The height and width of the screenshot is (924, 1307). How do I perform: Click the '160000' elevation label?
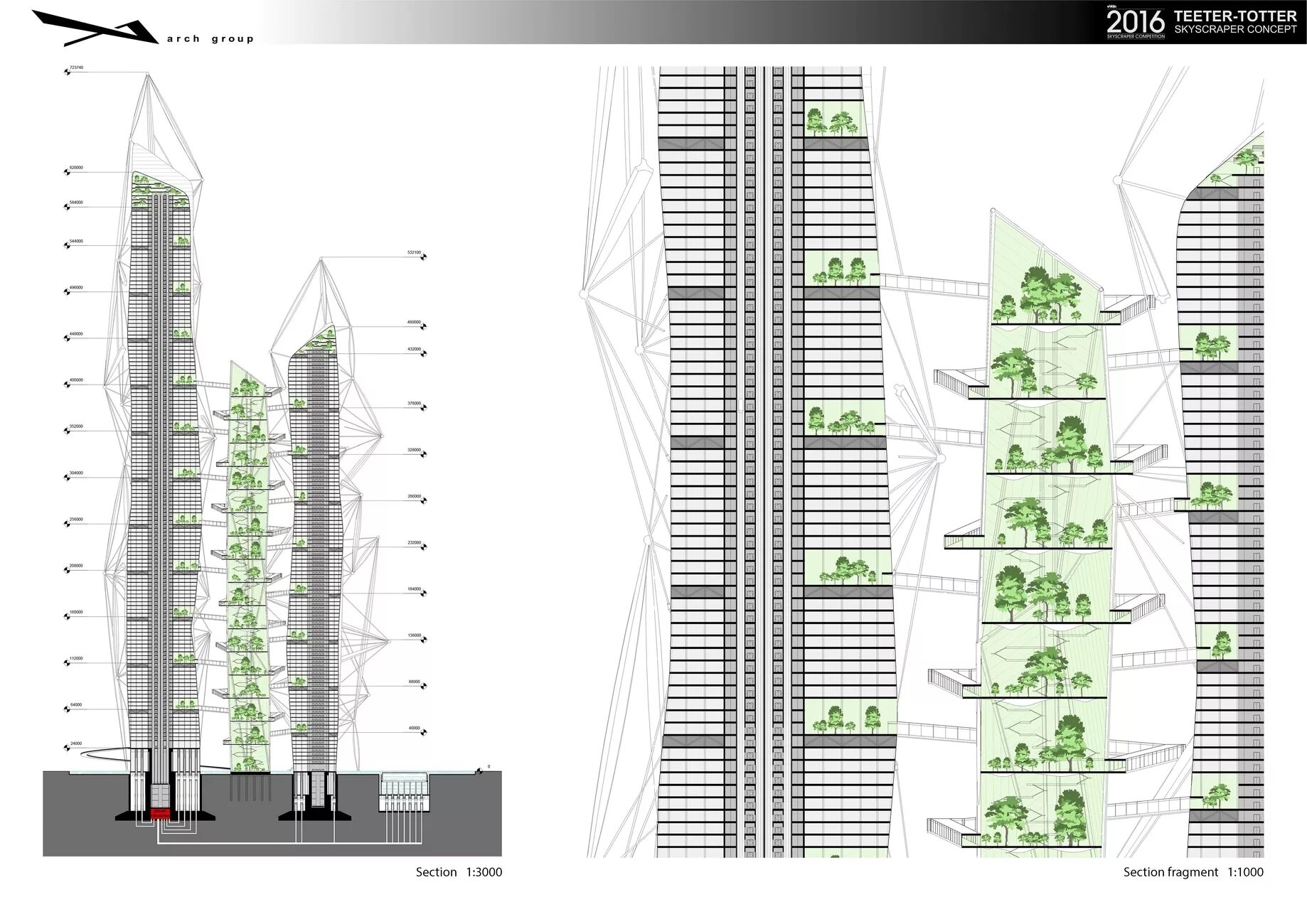(76, 612)
